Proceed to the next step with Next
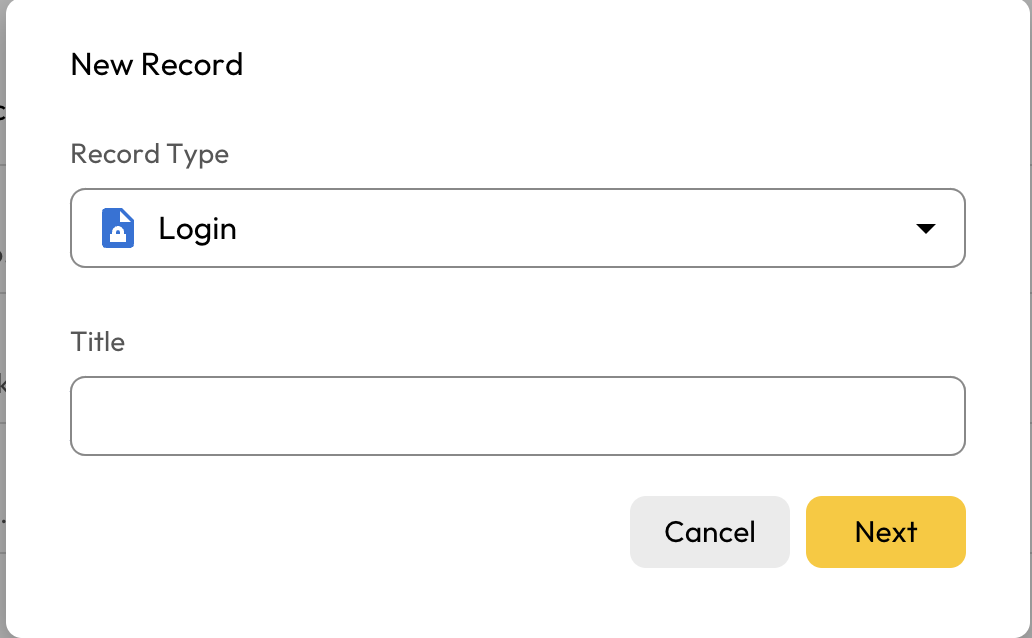This screenshot has height=638, width=1032. click(885, 532)
